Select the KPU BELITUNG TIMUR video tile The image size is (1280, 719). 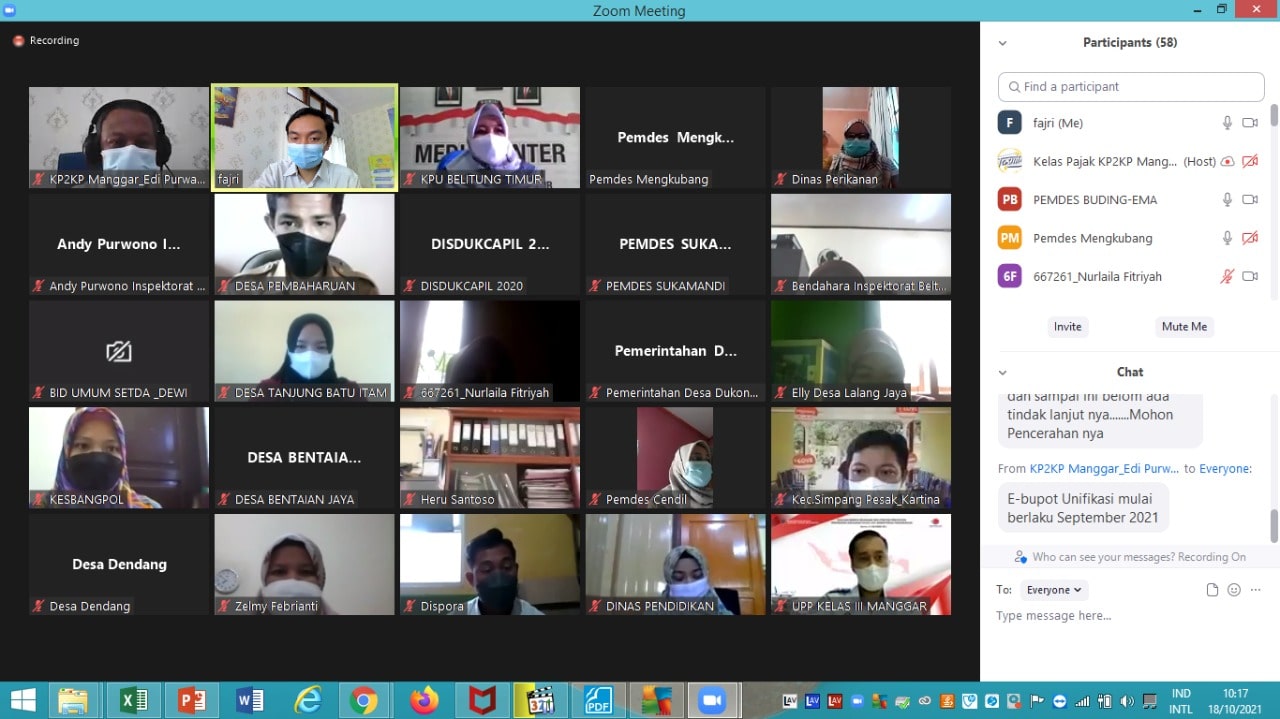point(490,137)
